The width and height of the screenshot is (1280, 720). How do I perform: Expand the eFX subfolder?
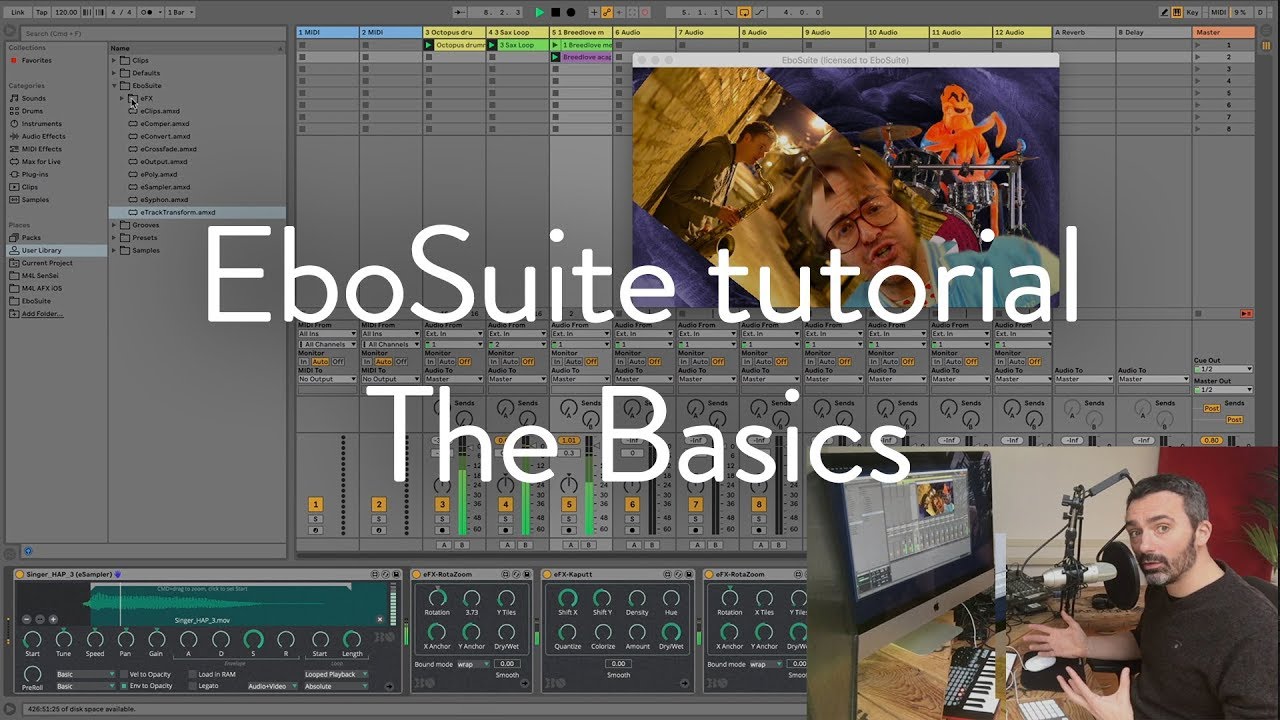(122, 98)
